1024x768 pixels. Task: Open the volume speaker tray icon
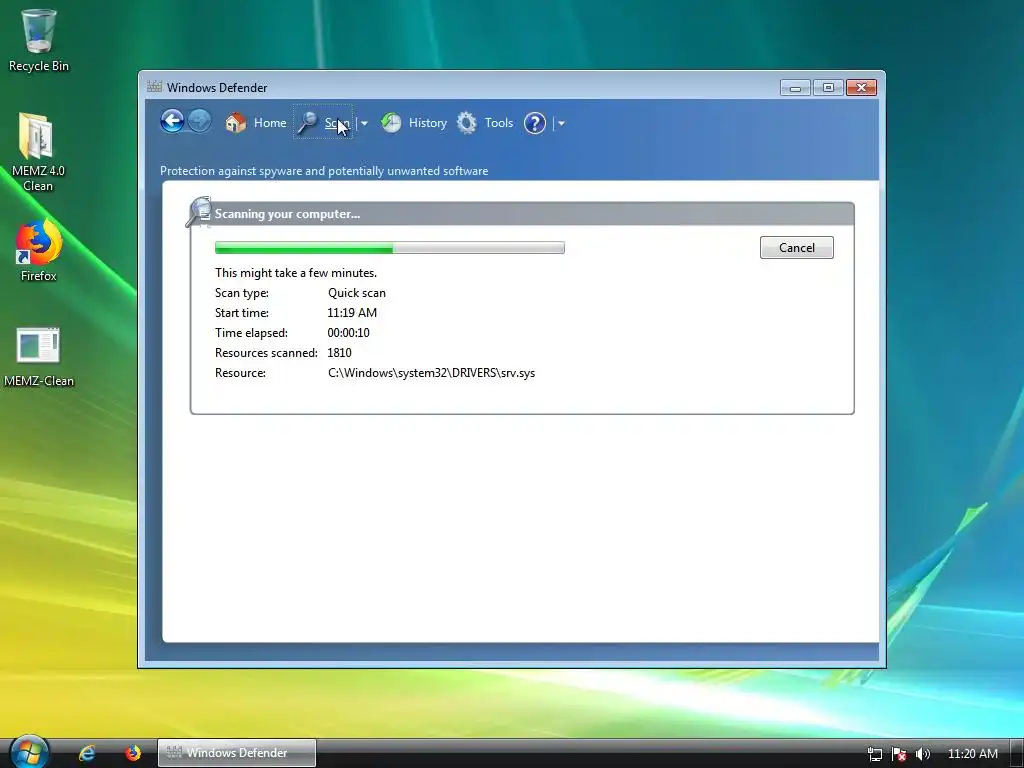click(922, 754)
